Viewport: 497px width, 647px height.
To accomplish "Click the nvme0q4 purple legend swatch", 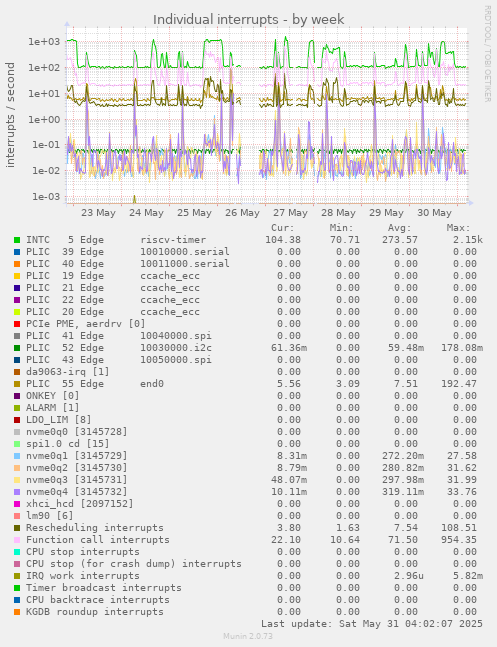I will [x=17, y=492].
